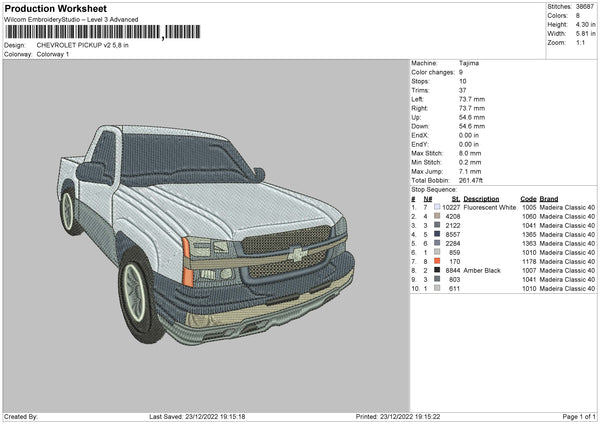
Task: Select the Fluorescent White description
Action: (489, 207)
